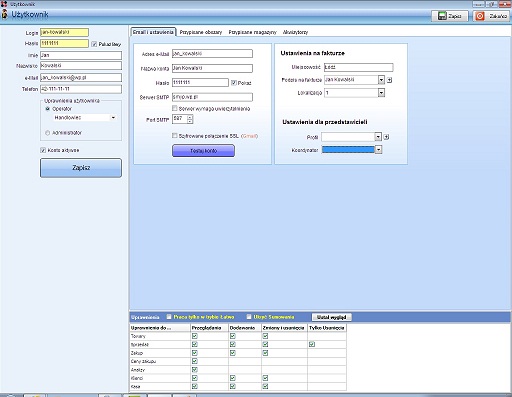Enable Szyfrowane połączenie SSL checkbox
The image size is (512, 397).
[x=175, y=136]
